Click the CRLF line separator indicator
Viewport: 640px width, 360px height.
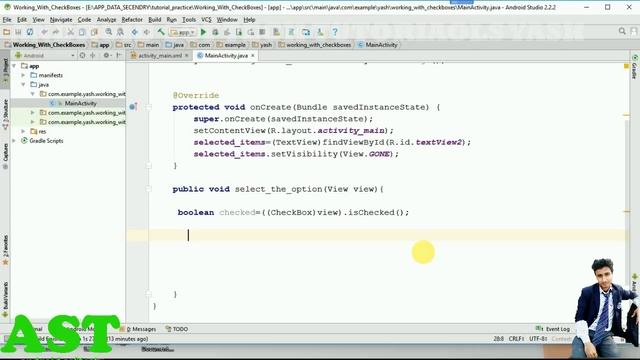[x=516, y=339]
